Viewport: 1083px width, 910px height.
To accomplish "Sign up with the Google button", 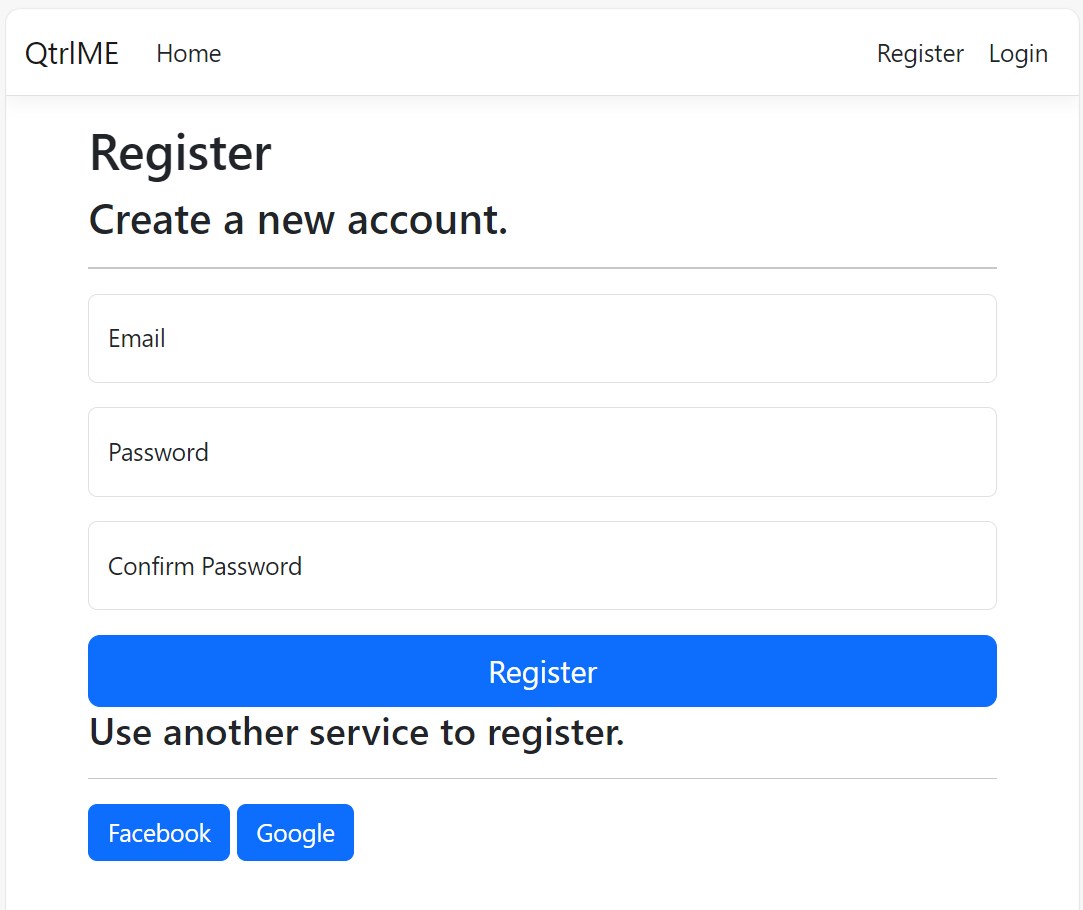I will [295, 833].
